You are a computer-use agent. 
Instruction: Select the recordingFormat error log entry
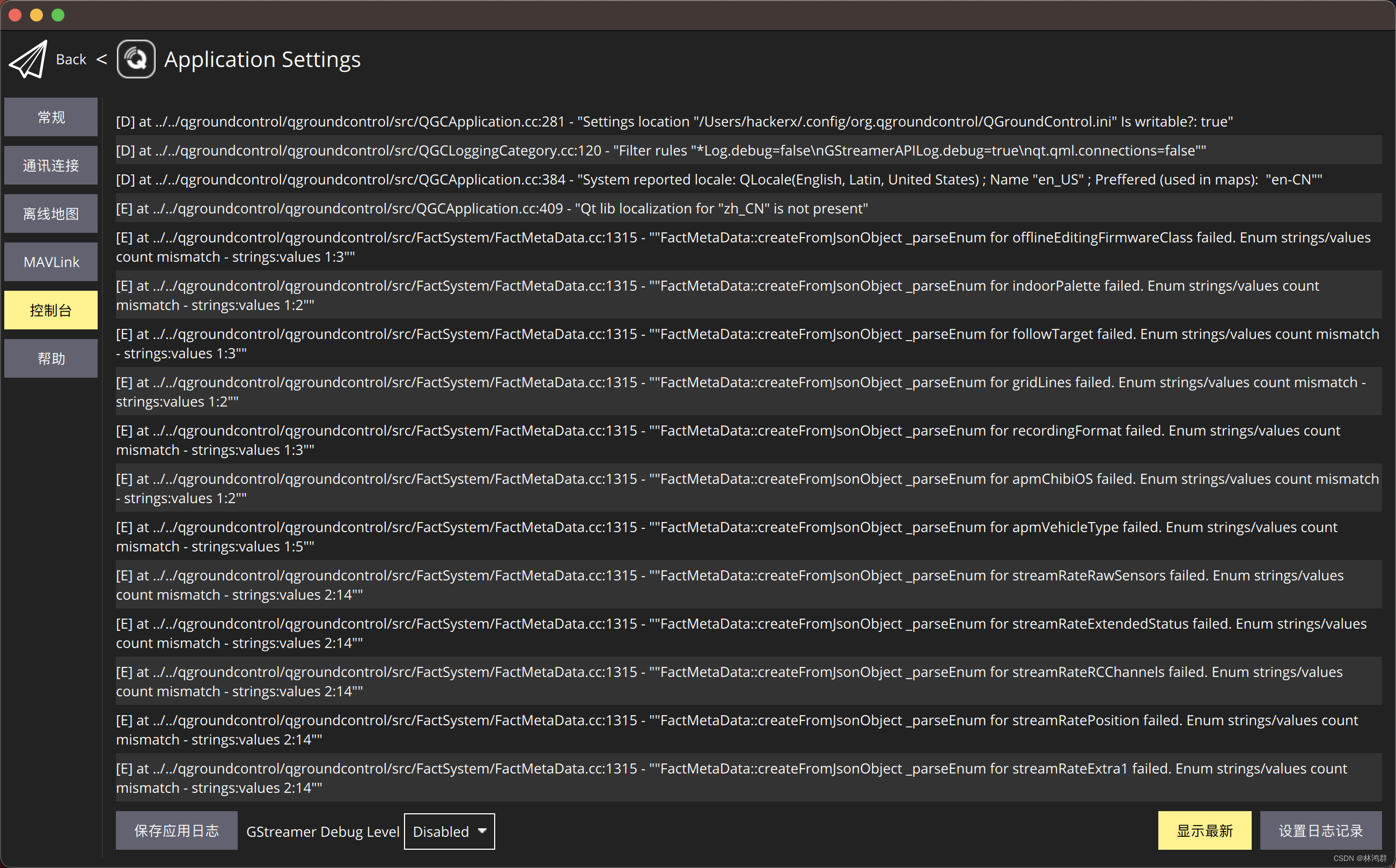748,440
